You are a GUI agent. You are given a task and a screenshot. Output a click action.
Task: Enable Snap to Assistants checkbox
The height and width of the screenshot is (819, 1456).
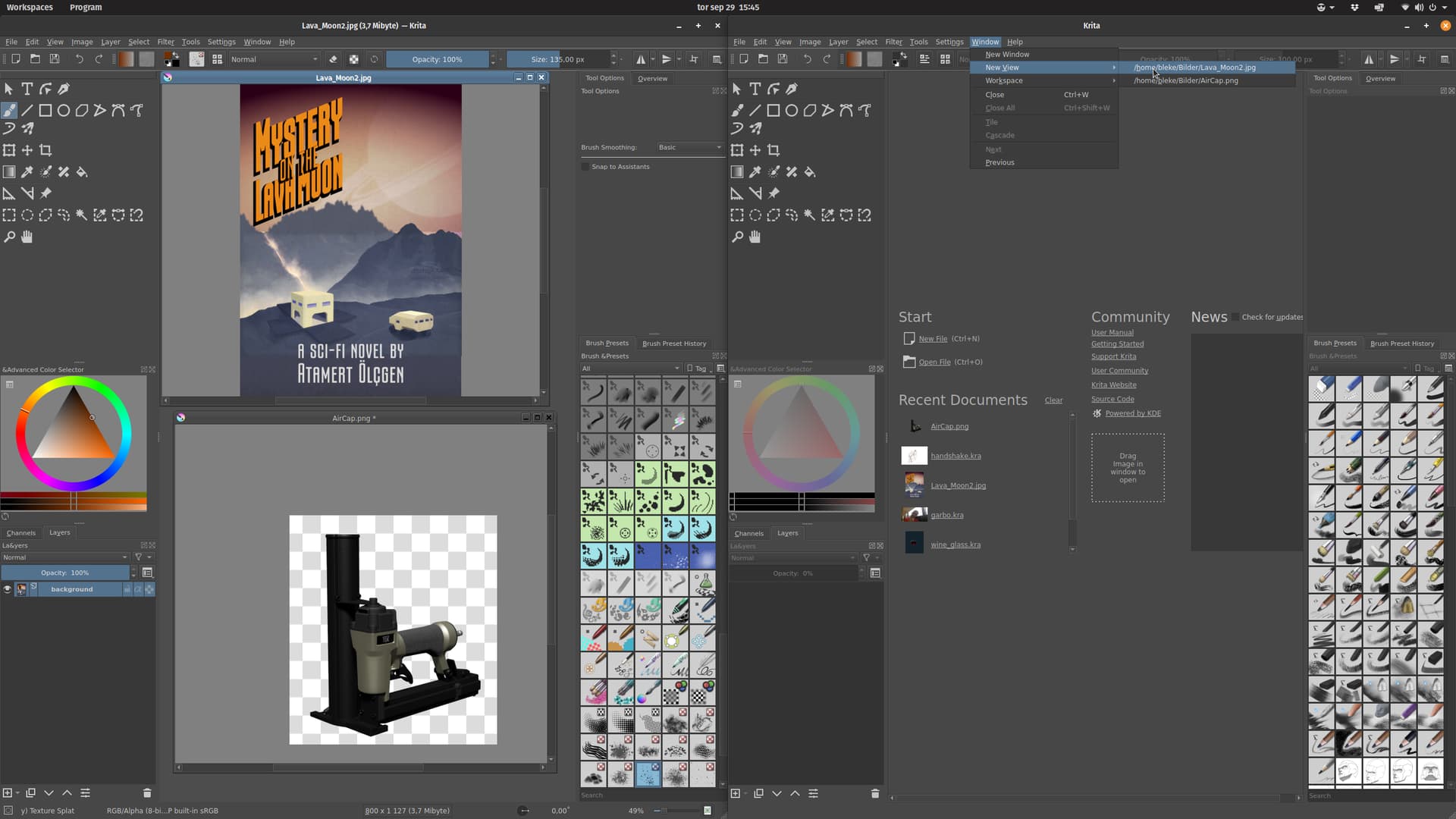click(x=585, y=167)
